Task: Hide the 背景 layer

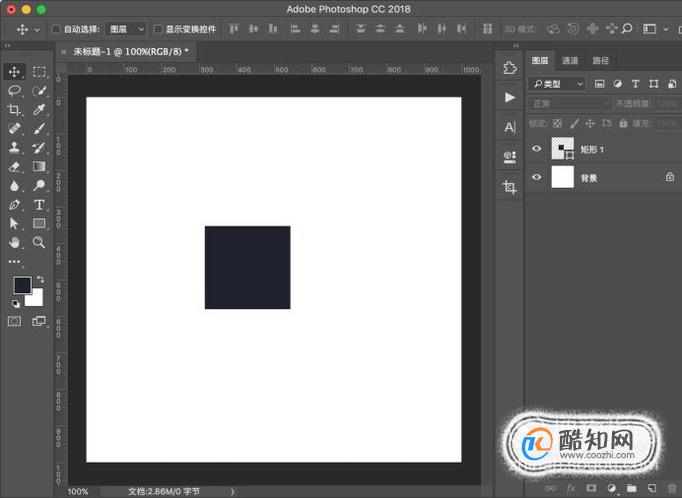Action: 536,177
